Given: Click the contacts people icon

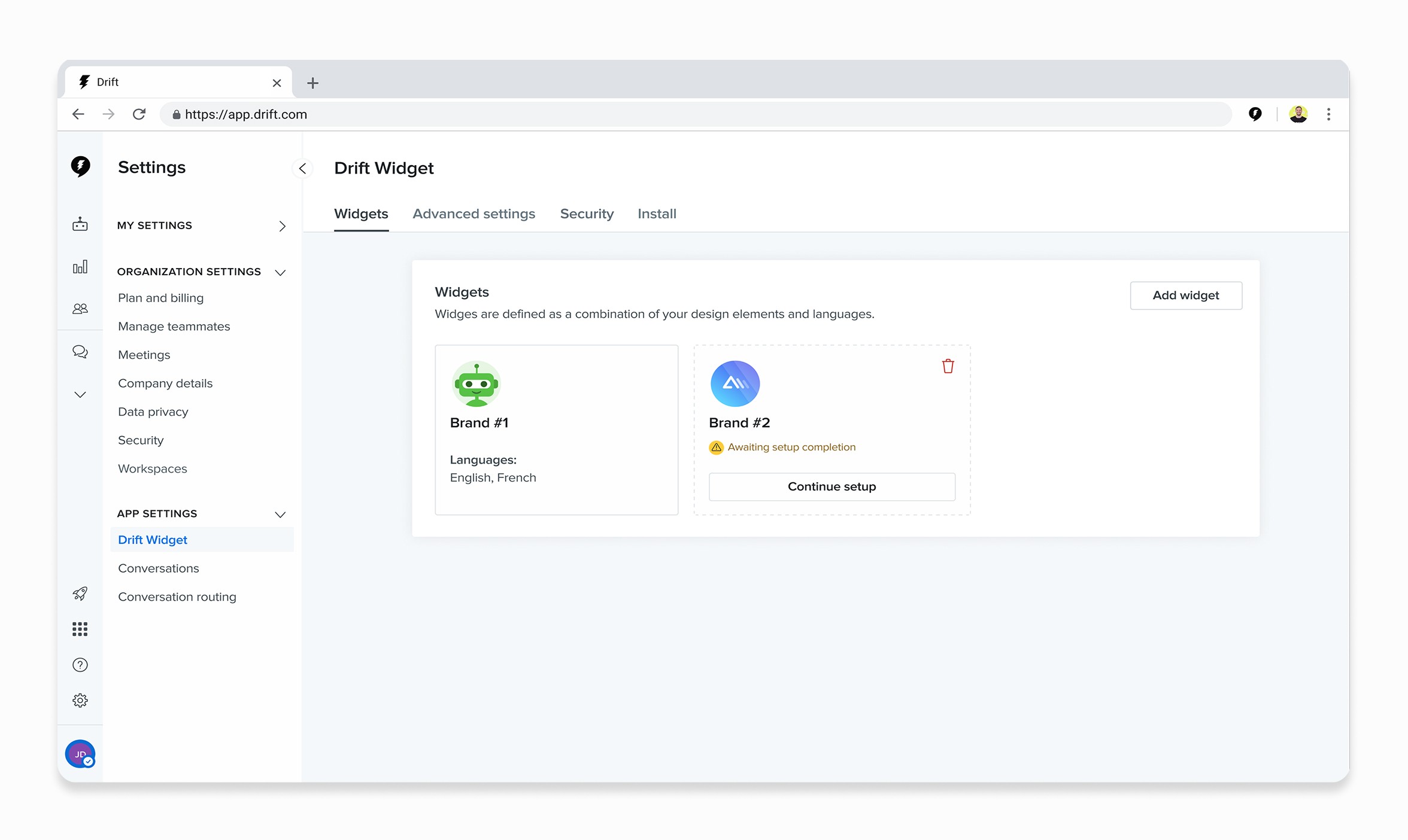Looking at the screenshot, I should click(x=80, y=309).
